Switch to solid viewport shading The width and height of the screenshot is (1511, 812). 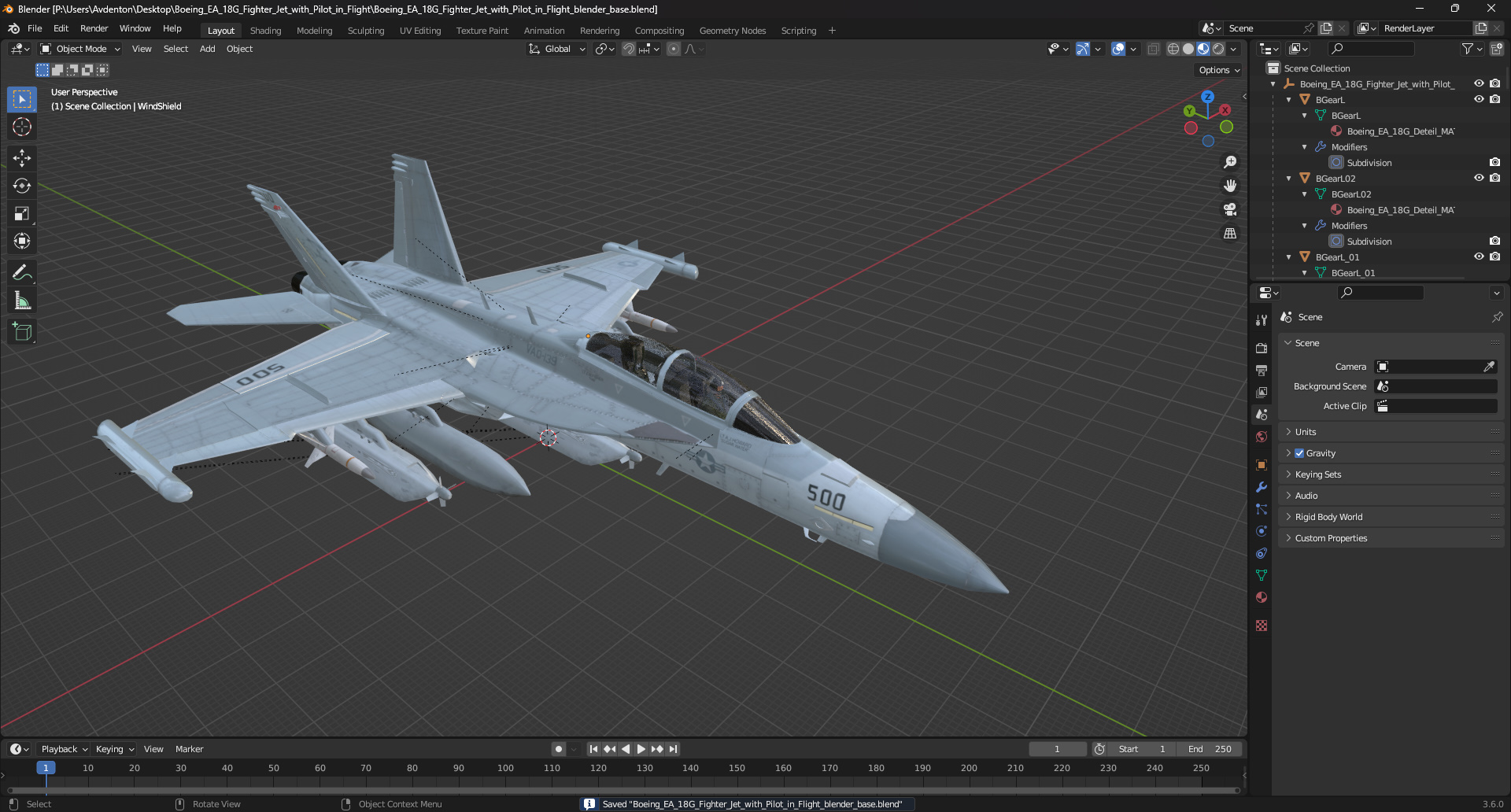tap(1188, 49)
